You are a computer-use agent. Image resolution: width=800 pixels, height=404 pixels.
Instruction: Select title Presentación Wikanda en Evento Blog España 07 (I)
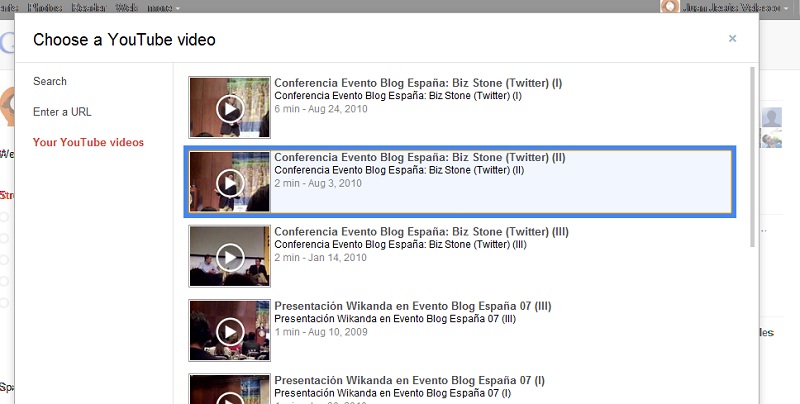click(410, 381)
